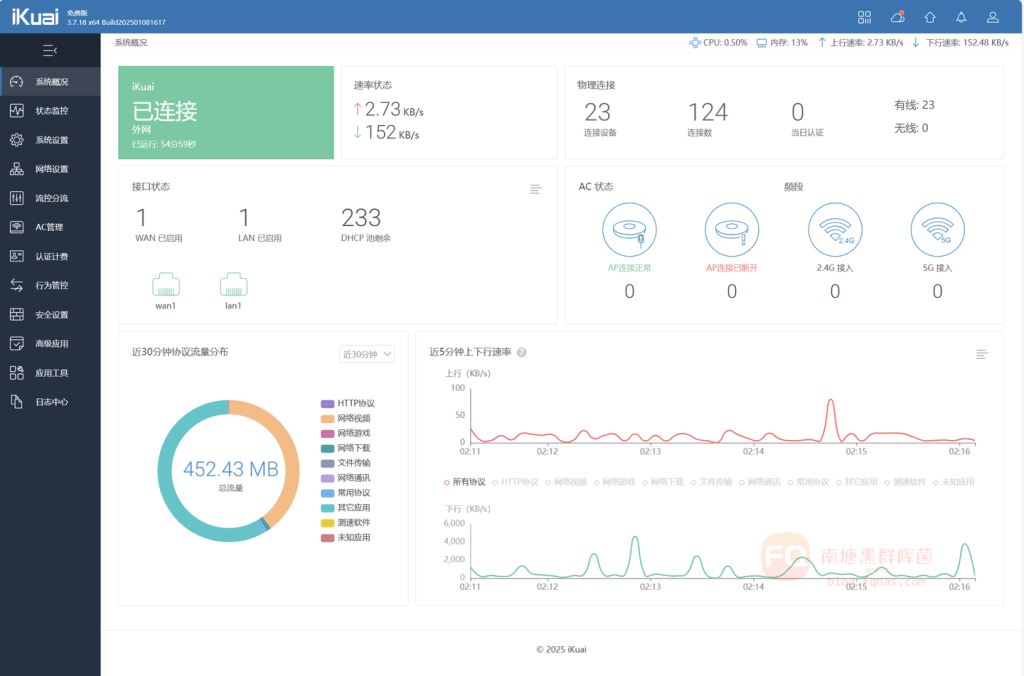Open the user account icon

992,17
